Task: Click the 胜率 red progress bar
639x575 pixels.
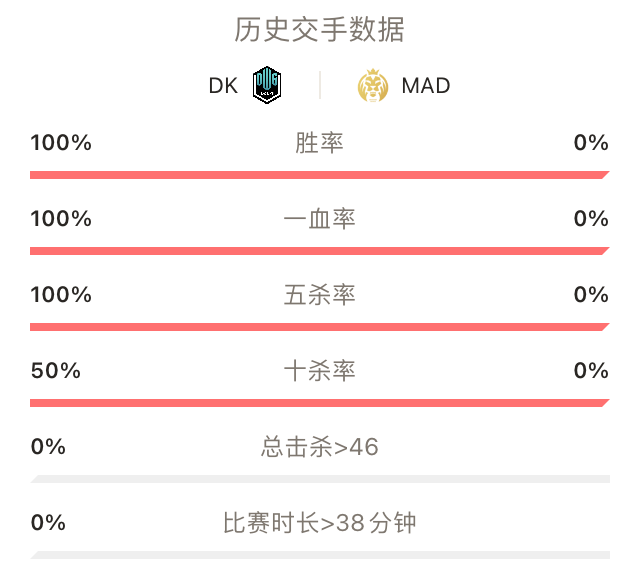Action: [x=320, y=175]
